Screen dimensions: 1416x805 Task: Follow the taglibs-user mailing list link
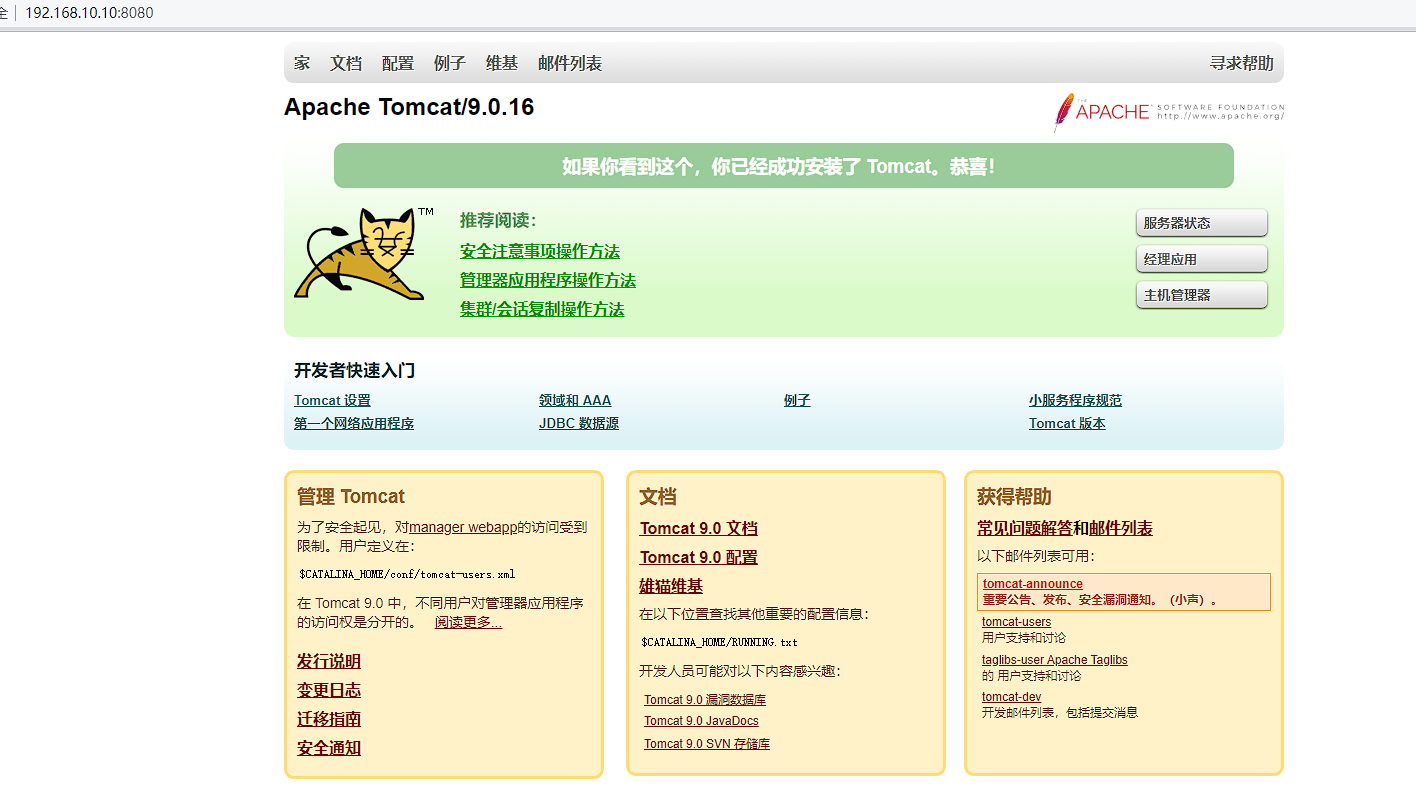[1055, 660]
